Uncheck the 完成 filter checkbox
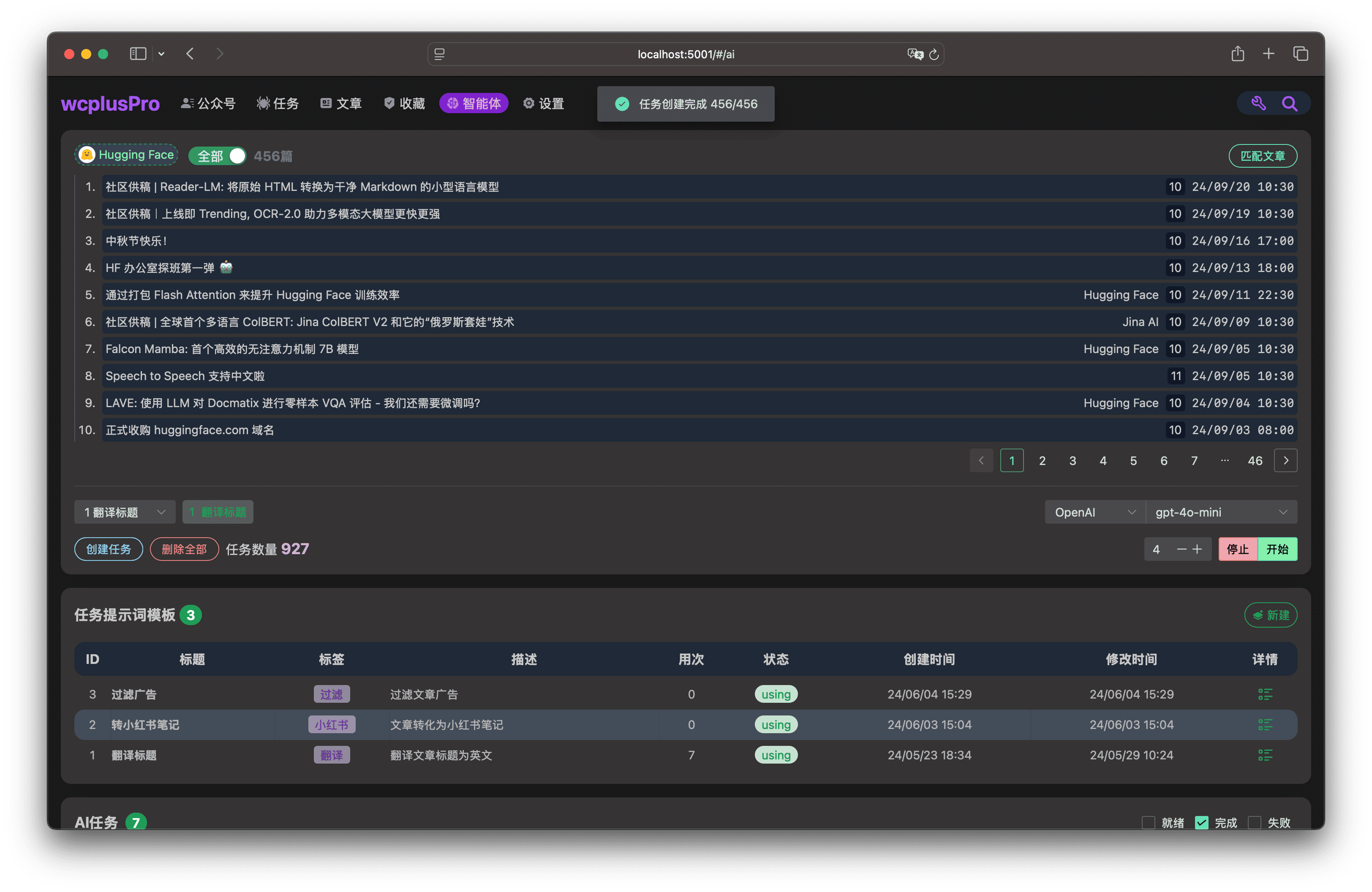This screenshot has width=1372, height=892. click(1201, 822)
